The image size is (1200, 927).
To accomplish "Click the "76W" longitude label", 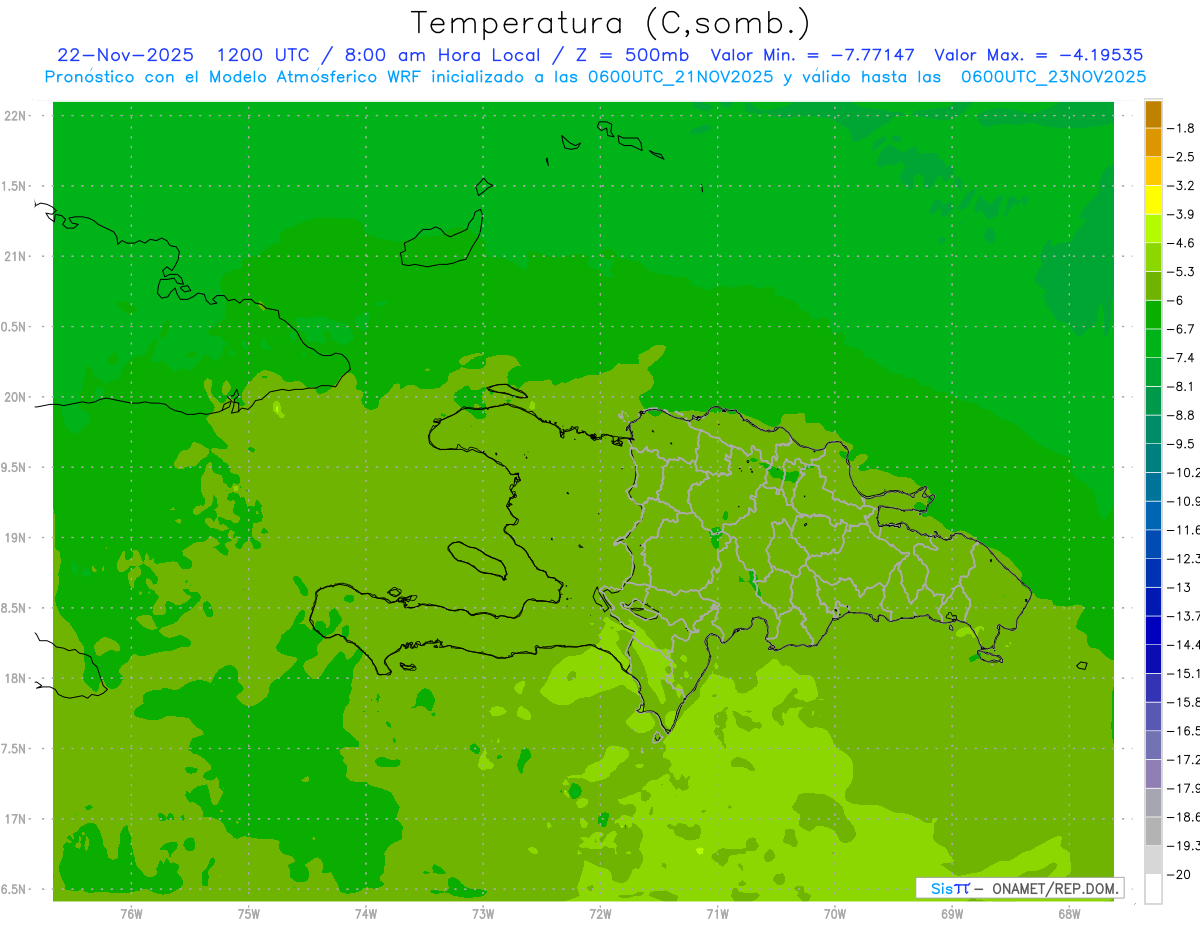I will pos(131,913).
